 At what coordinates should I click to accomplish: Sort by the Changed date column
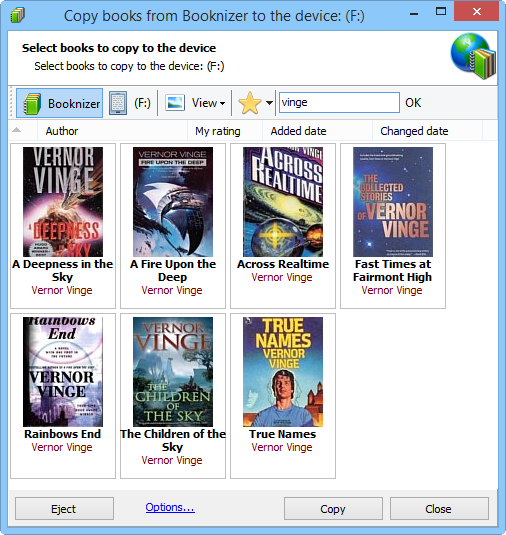click(x=427, y=131)
